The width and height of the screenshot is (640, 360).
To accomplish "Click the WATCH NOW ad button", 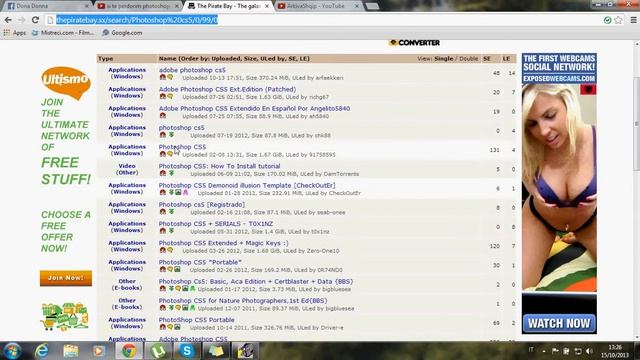I will point(559,323).
